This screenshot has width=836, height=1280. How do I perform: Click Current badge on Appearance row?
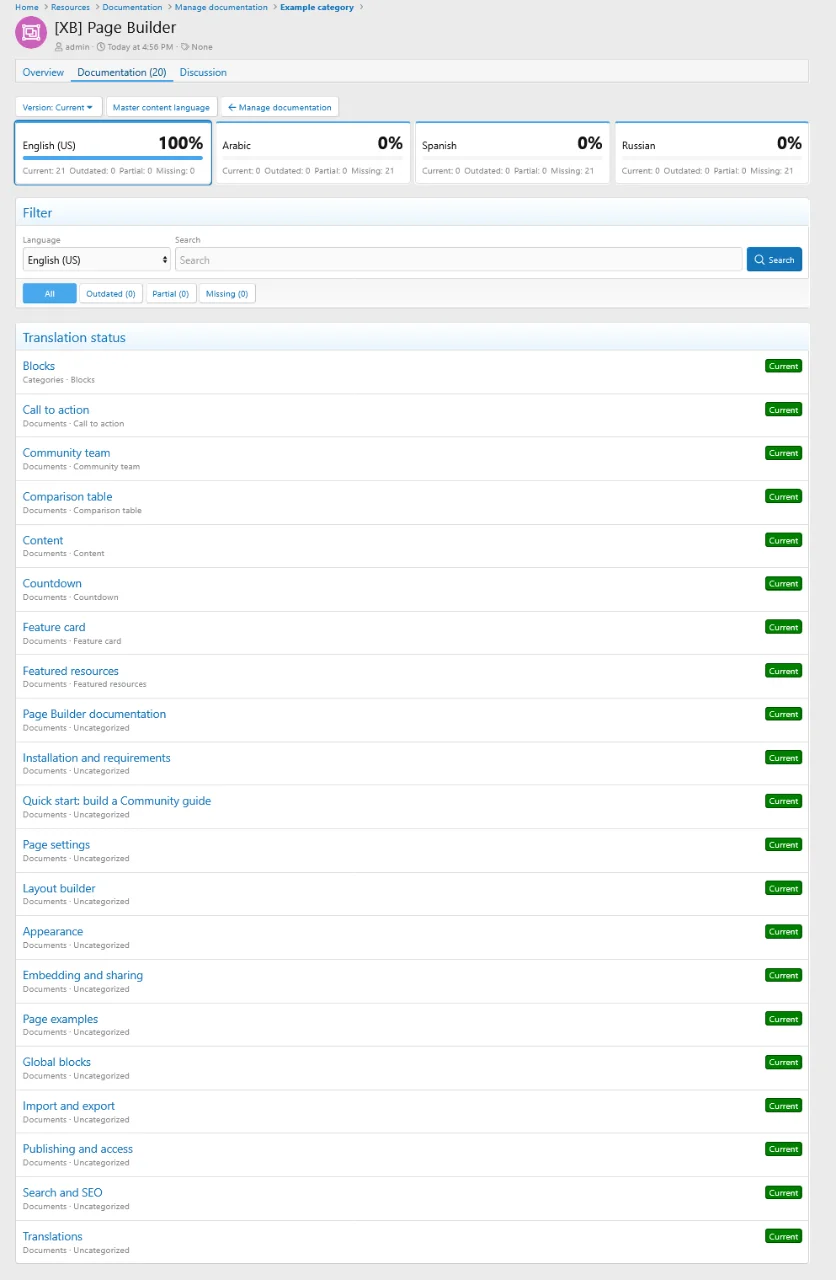[783, 932]
